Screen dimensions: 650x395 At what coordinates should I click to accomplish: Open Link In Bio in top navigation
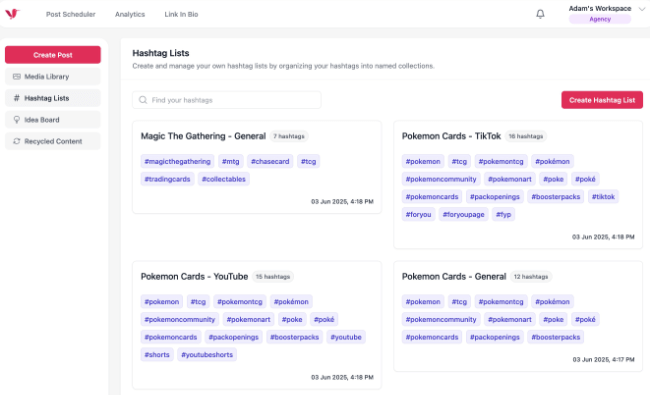pyautogui.click(x=181, y=14)
